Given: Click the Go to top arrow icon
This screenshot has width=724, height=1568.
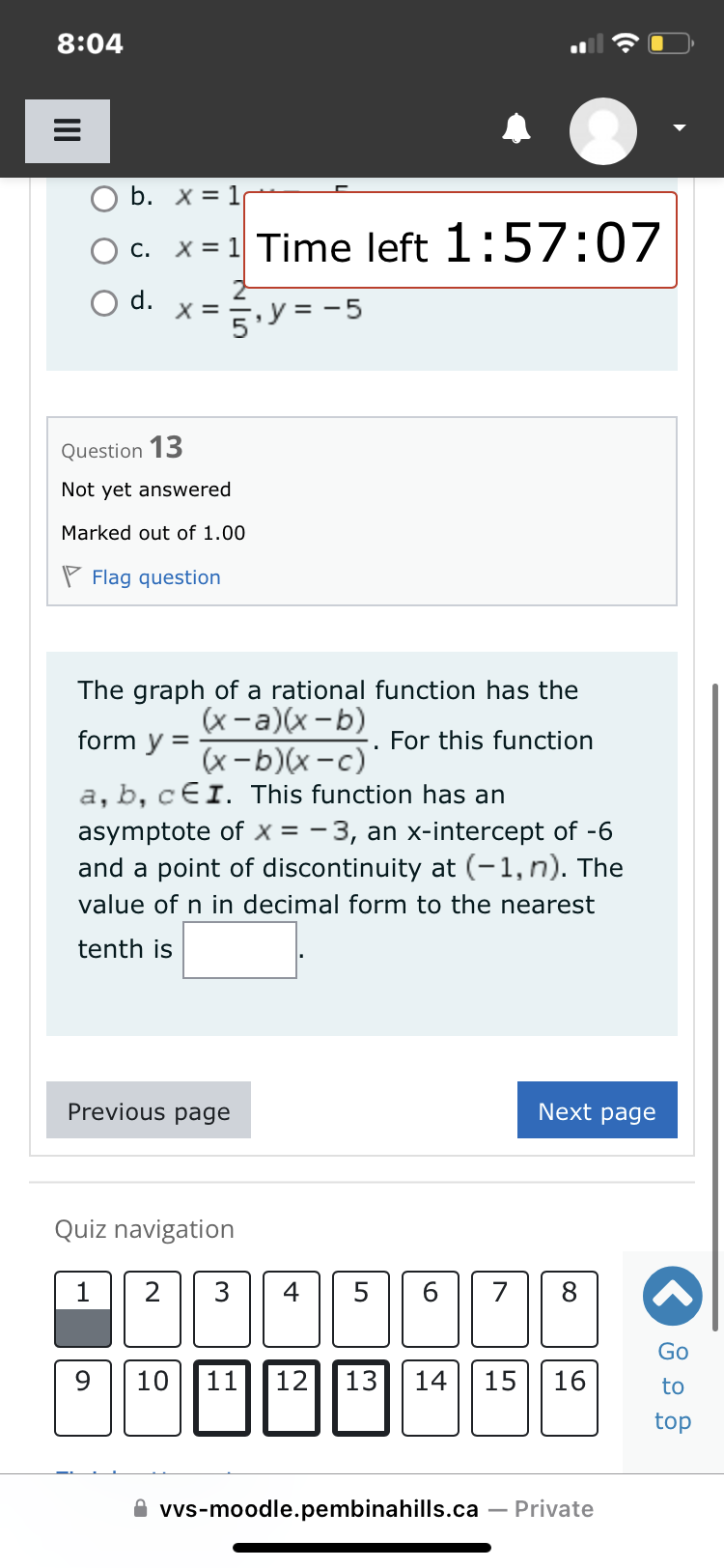Looking at the screenshot, I should [672, 1296].
